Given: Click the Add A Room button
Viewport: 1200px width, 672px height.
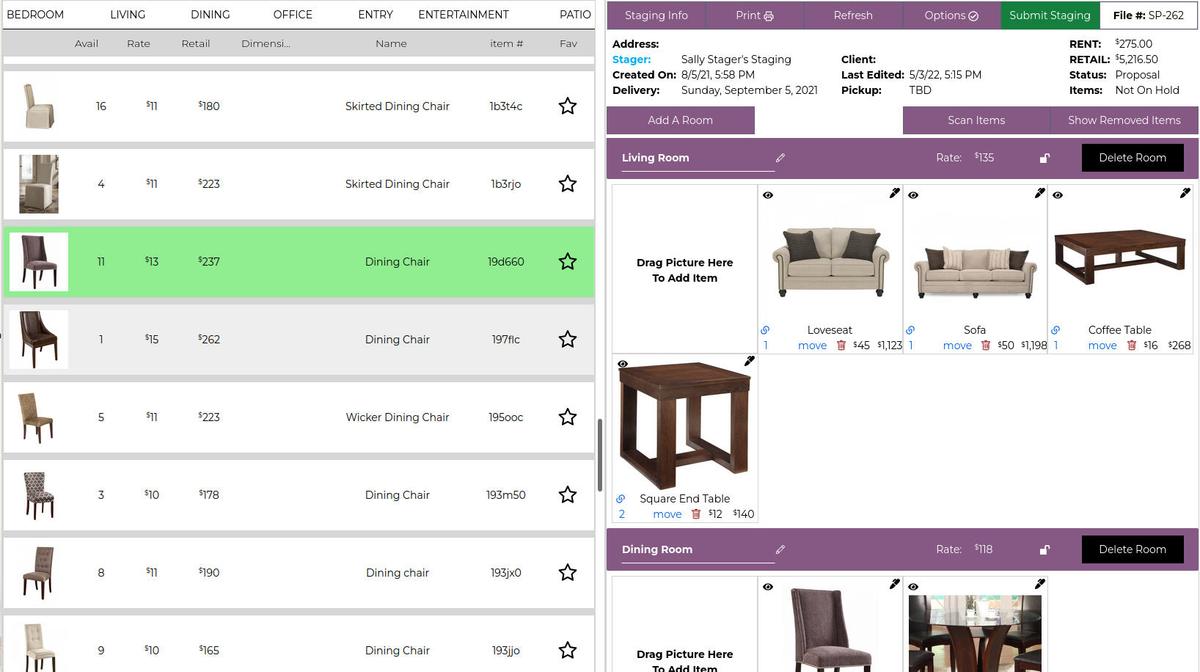Looking at the screenshot, I should [x=680, y=119].
